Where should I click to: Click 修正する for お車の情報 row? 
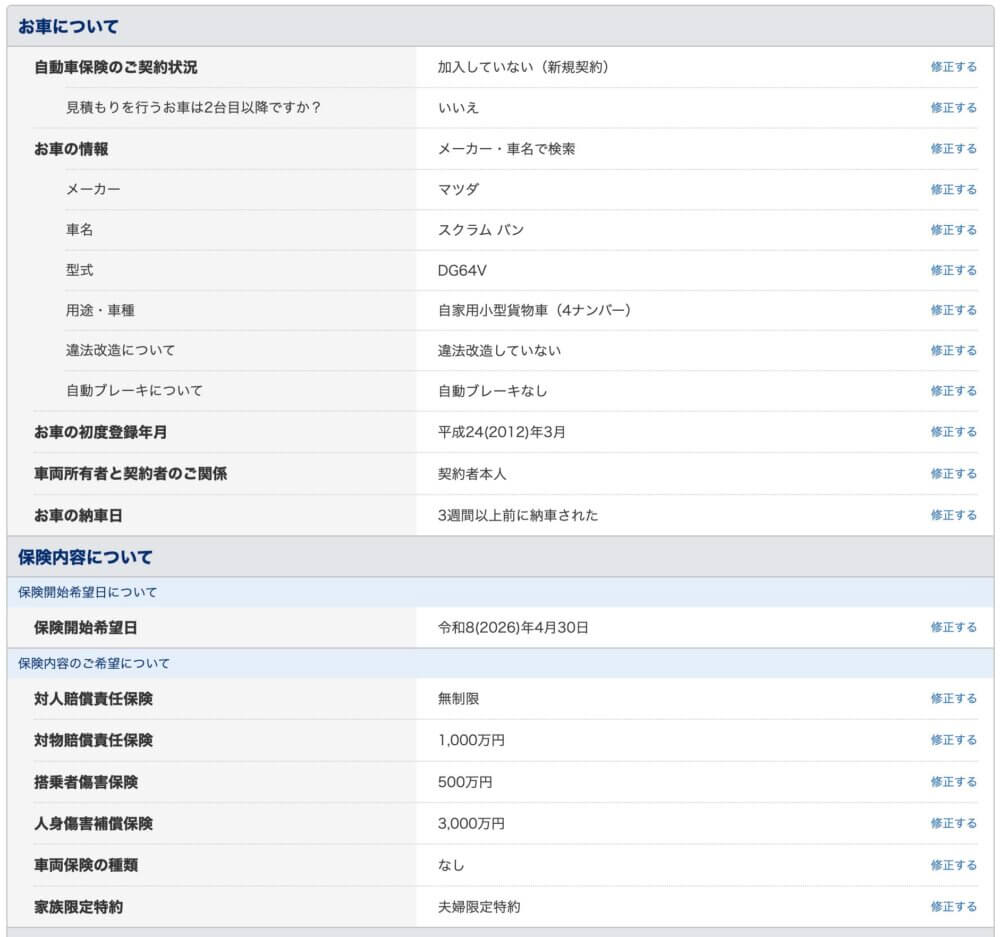953,148
